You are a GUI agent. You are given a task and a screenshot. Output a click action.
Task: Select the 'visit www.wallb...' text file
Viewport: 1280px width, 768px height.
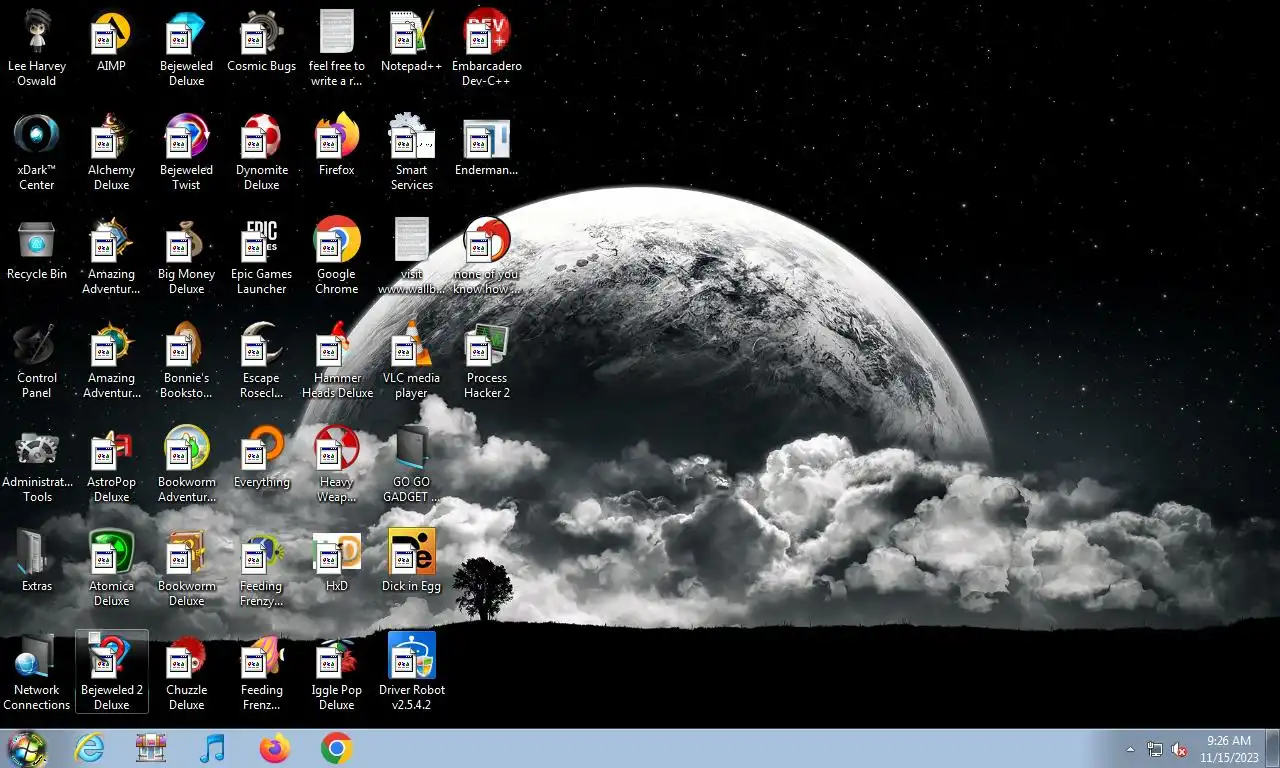coord(411,256)
